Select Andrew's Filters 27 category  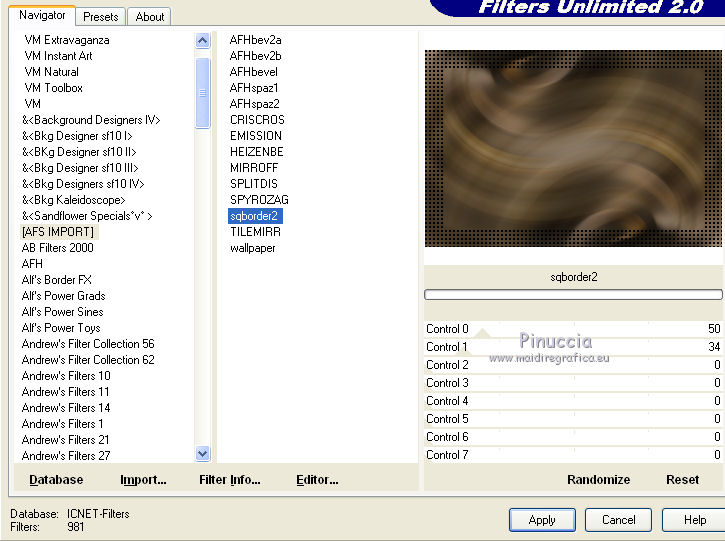pos(66,456)
